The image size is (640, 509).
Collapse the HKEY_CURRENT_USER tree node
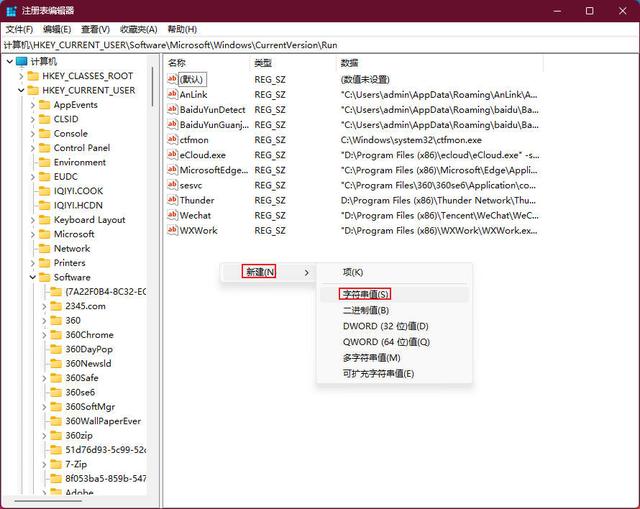(x=19, y=90)
